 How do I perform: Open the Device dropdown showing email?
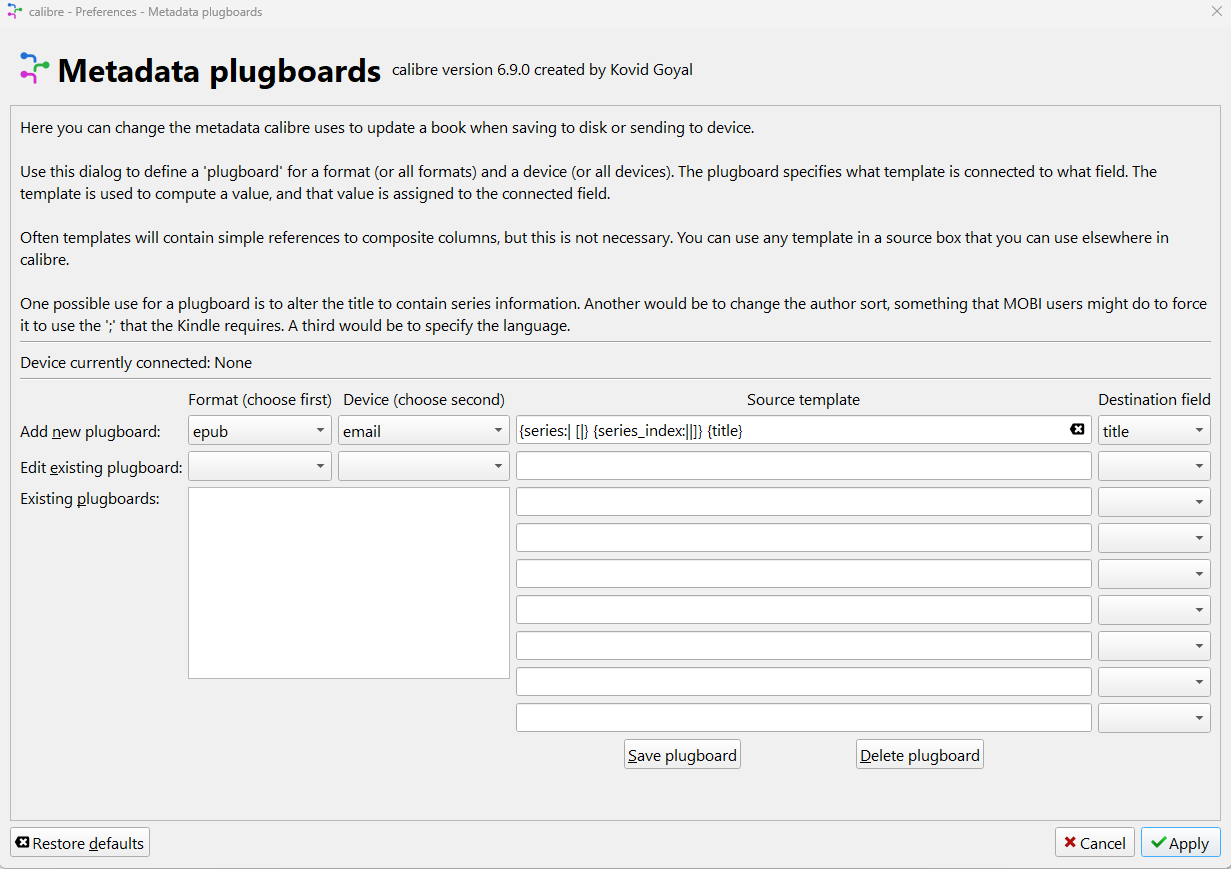(423, 431)
